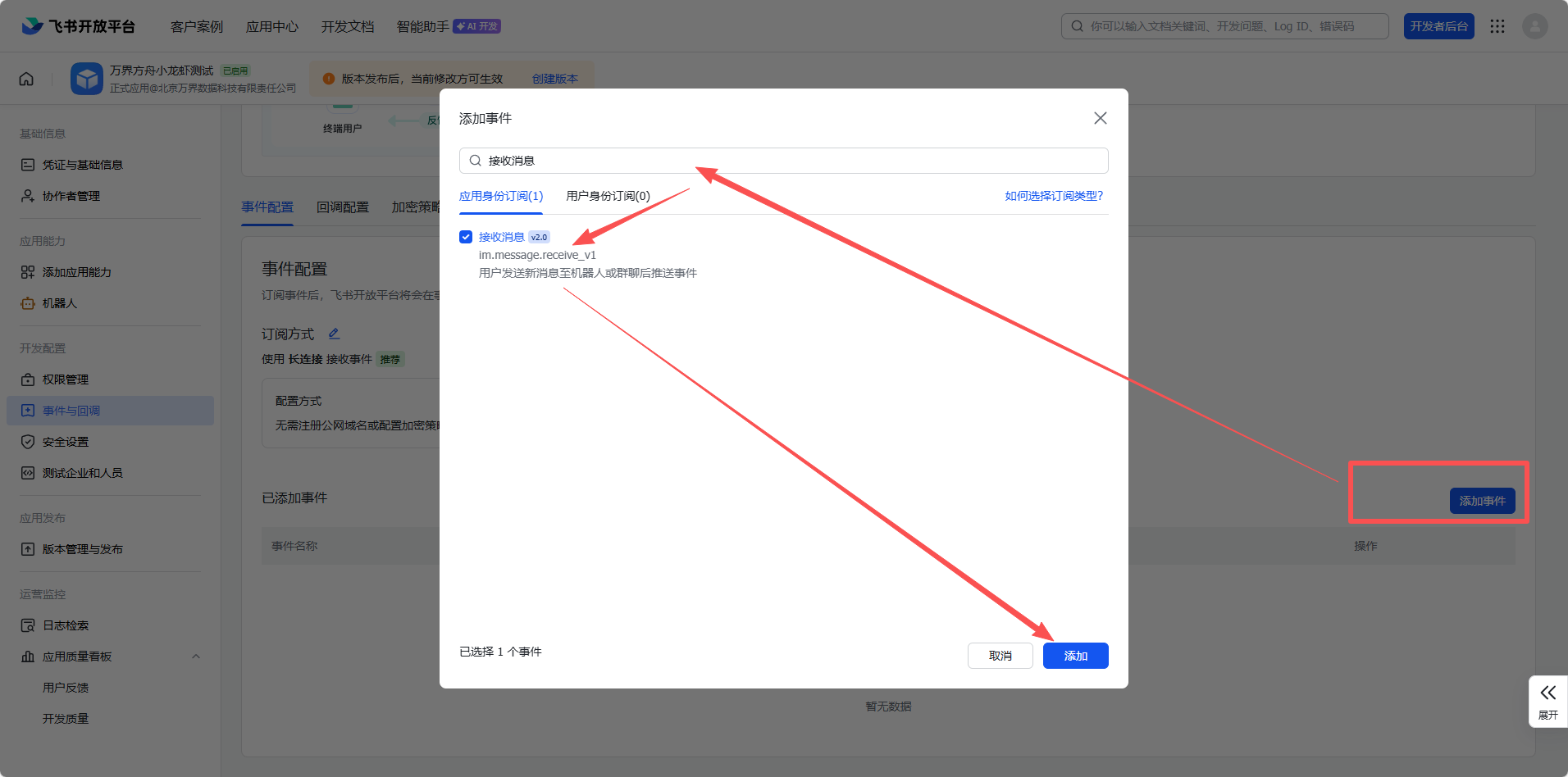Select the 应用身份订阅(1) tab
Screen dimensions: 1568x777
pyautogui.click(x=500, y=196)
